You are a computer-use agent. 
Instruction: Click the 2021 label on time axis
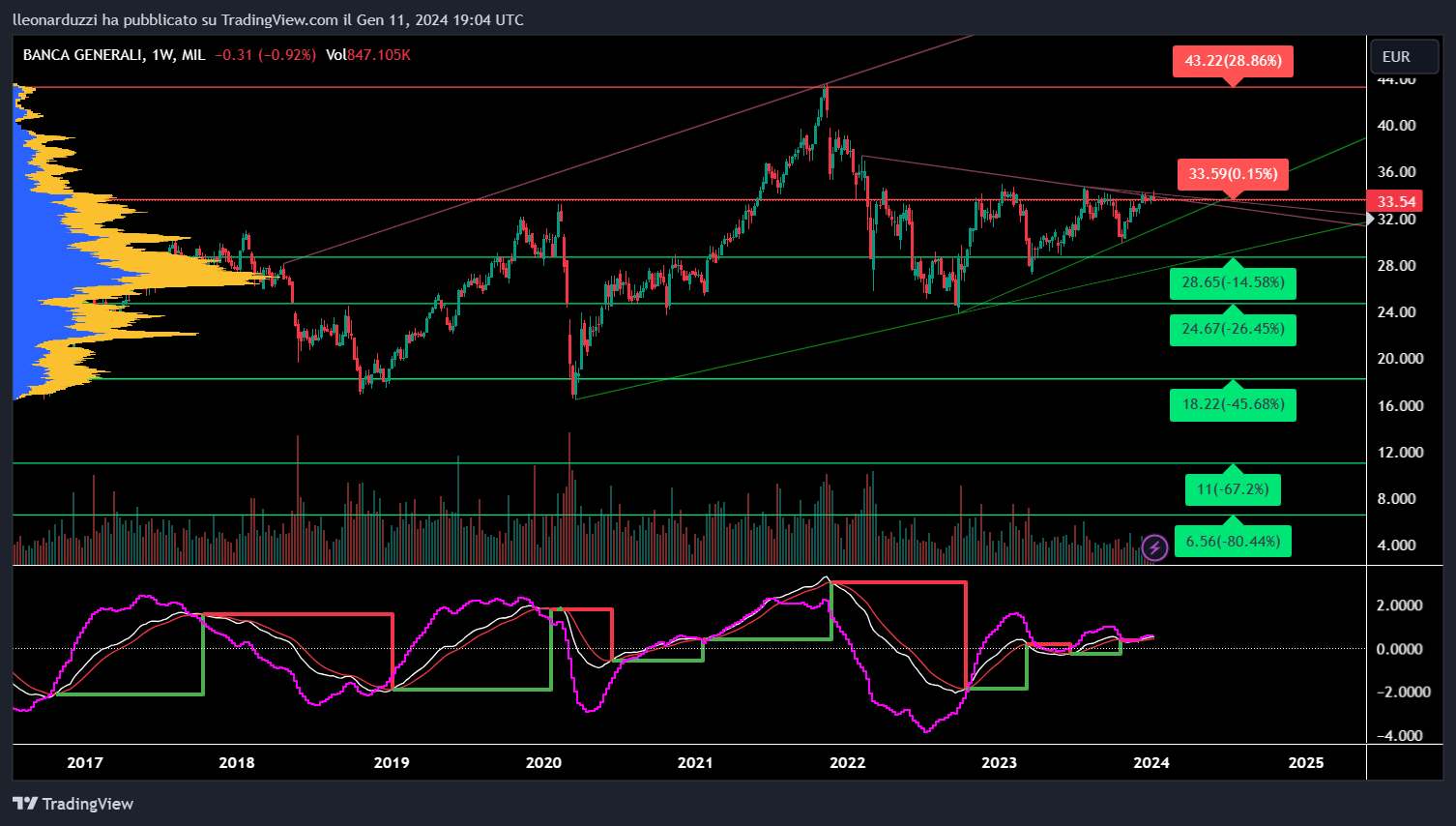click(x=695, y=763)
